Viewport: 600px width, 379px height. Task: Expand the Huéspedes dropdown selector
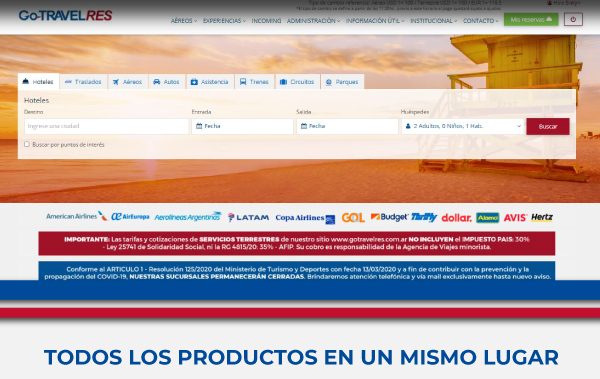pyautogui.click(x=462, y=126)
